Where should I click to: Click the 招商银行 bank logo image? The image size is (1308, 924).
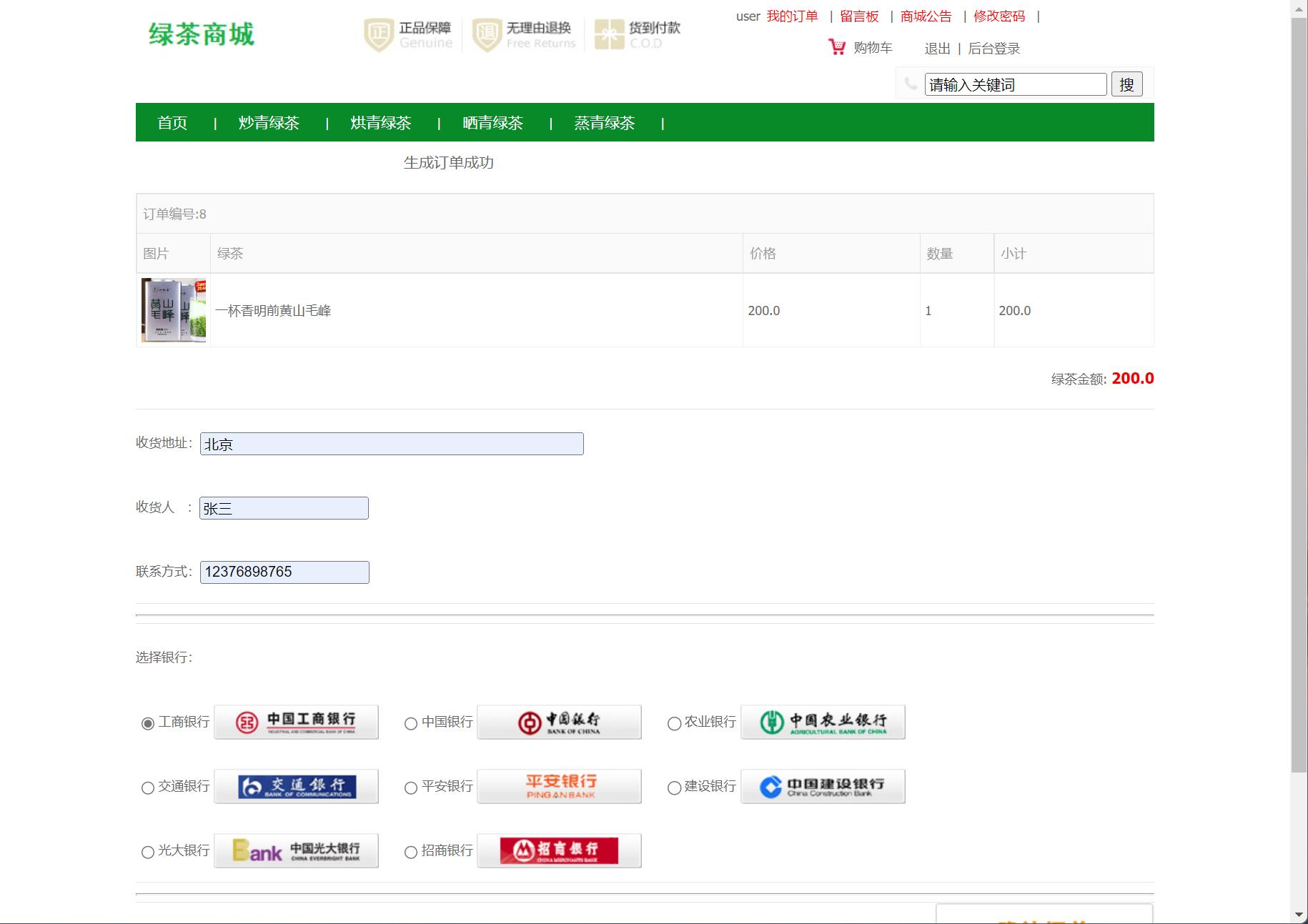560,850
